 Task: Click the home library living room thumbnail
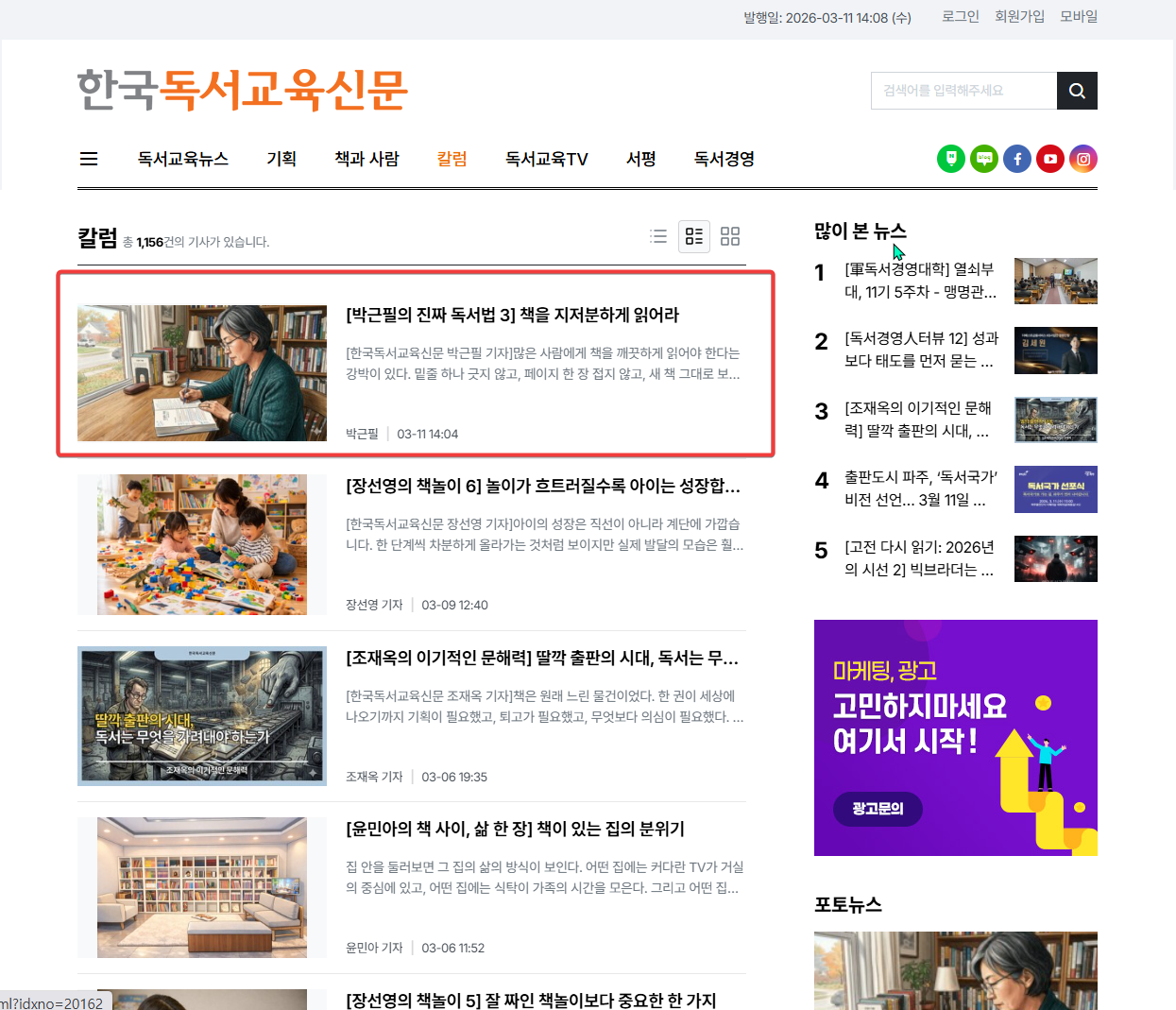pos(202,887)
